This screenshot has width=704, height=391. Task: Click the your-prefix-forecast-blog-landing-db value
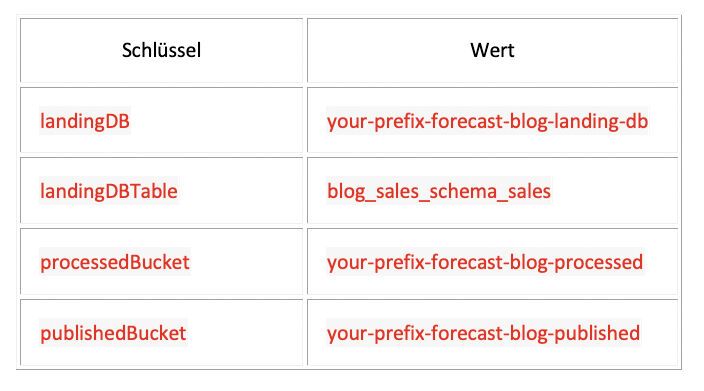(x=488, y=121)
